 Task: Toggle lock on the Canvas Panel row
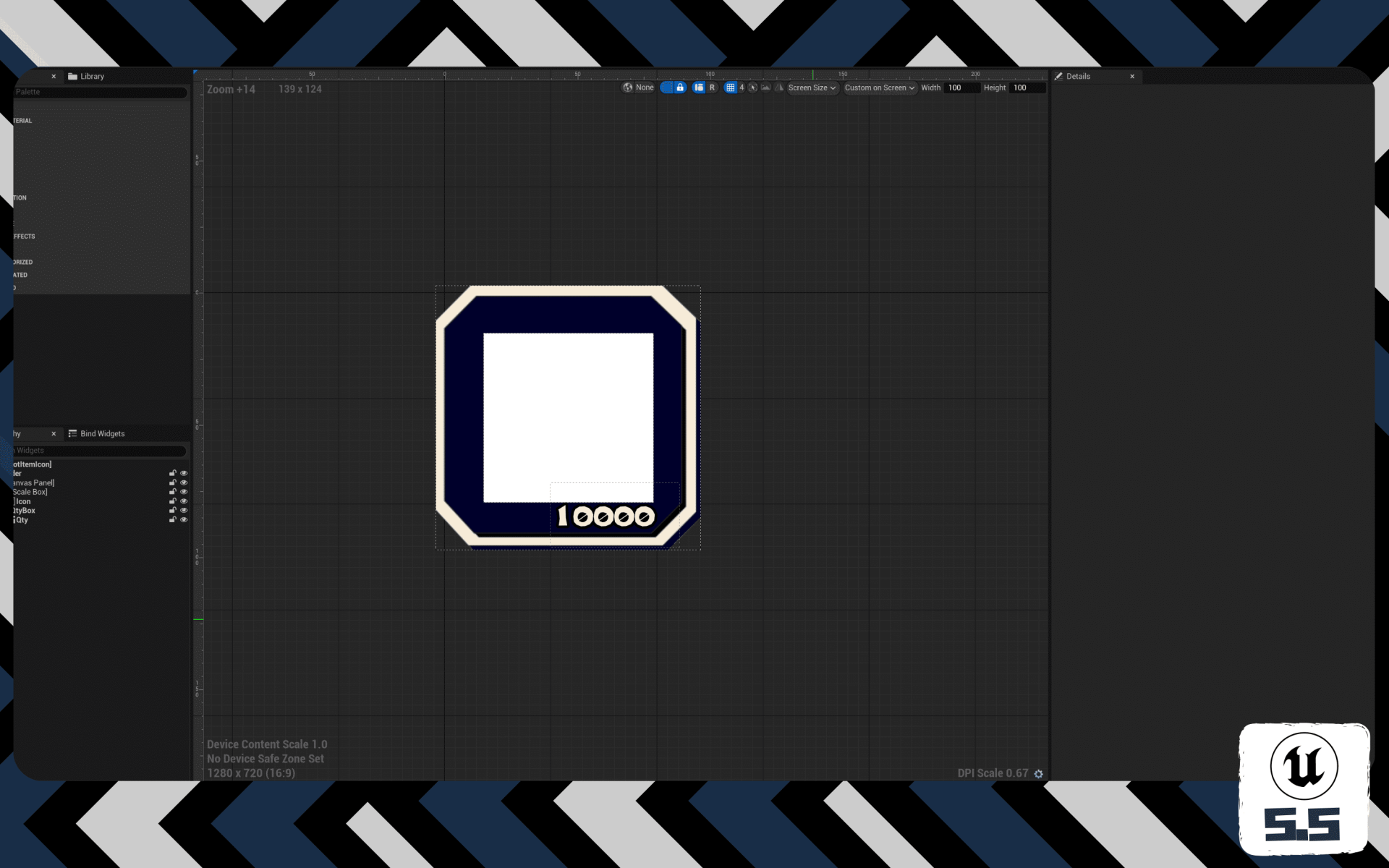click(x=173, y=482)
